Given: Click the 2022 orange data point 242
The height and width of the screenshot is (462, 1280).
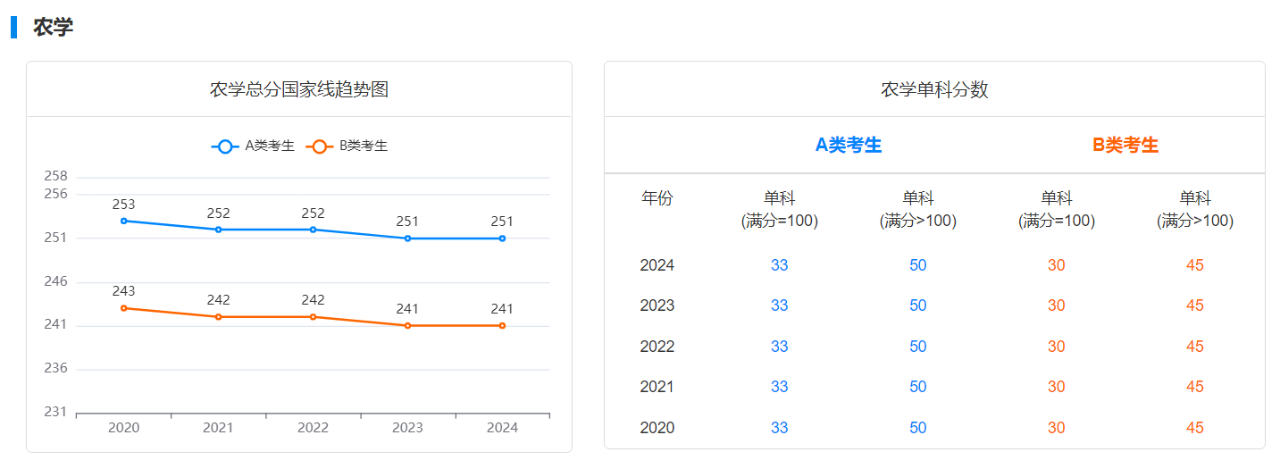Looking at the screenshot, I should (313, 317).
